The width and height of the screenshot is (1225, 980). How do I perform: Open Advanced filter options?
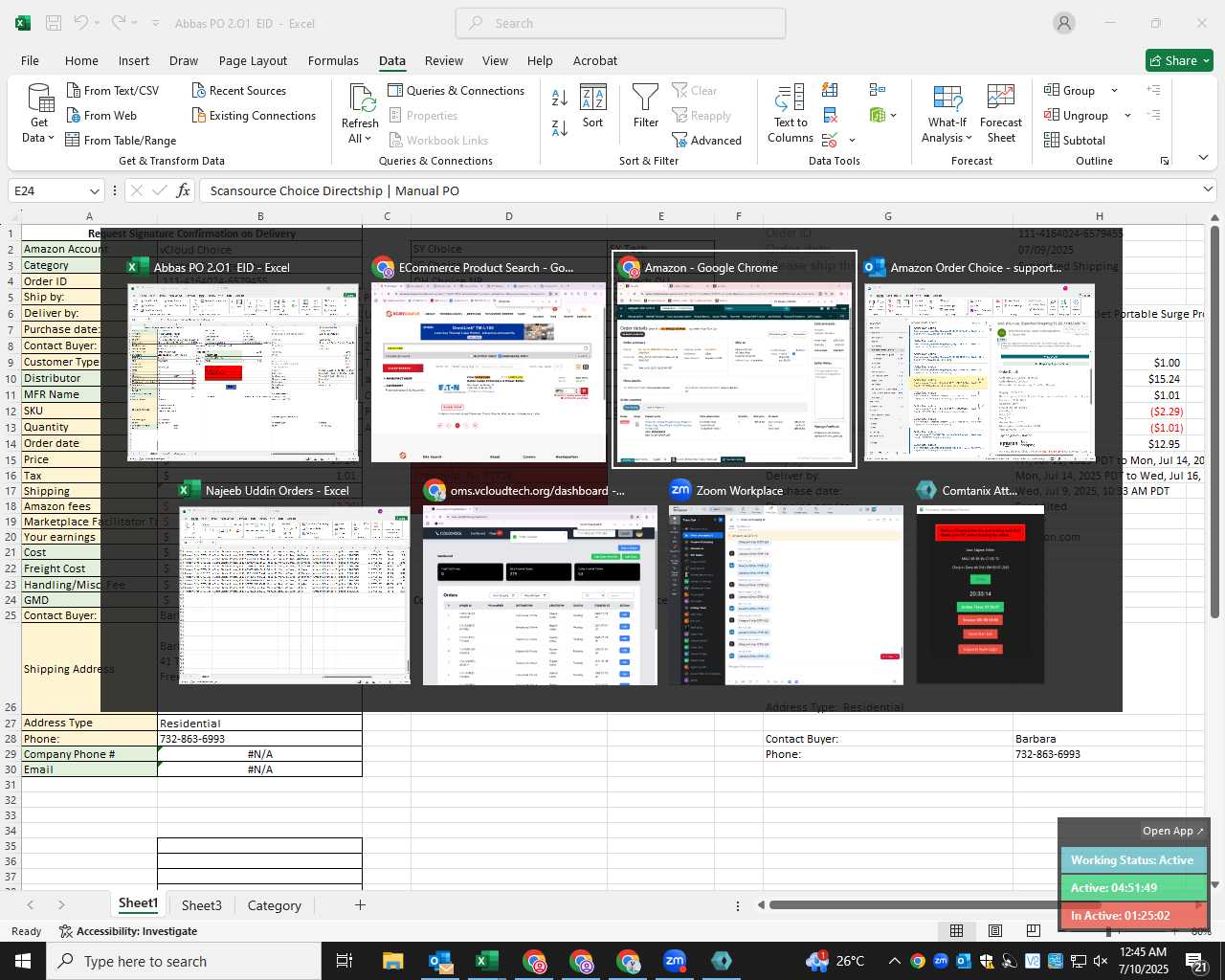[706, 140]
